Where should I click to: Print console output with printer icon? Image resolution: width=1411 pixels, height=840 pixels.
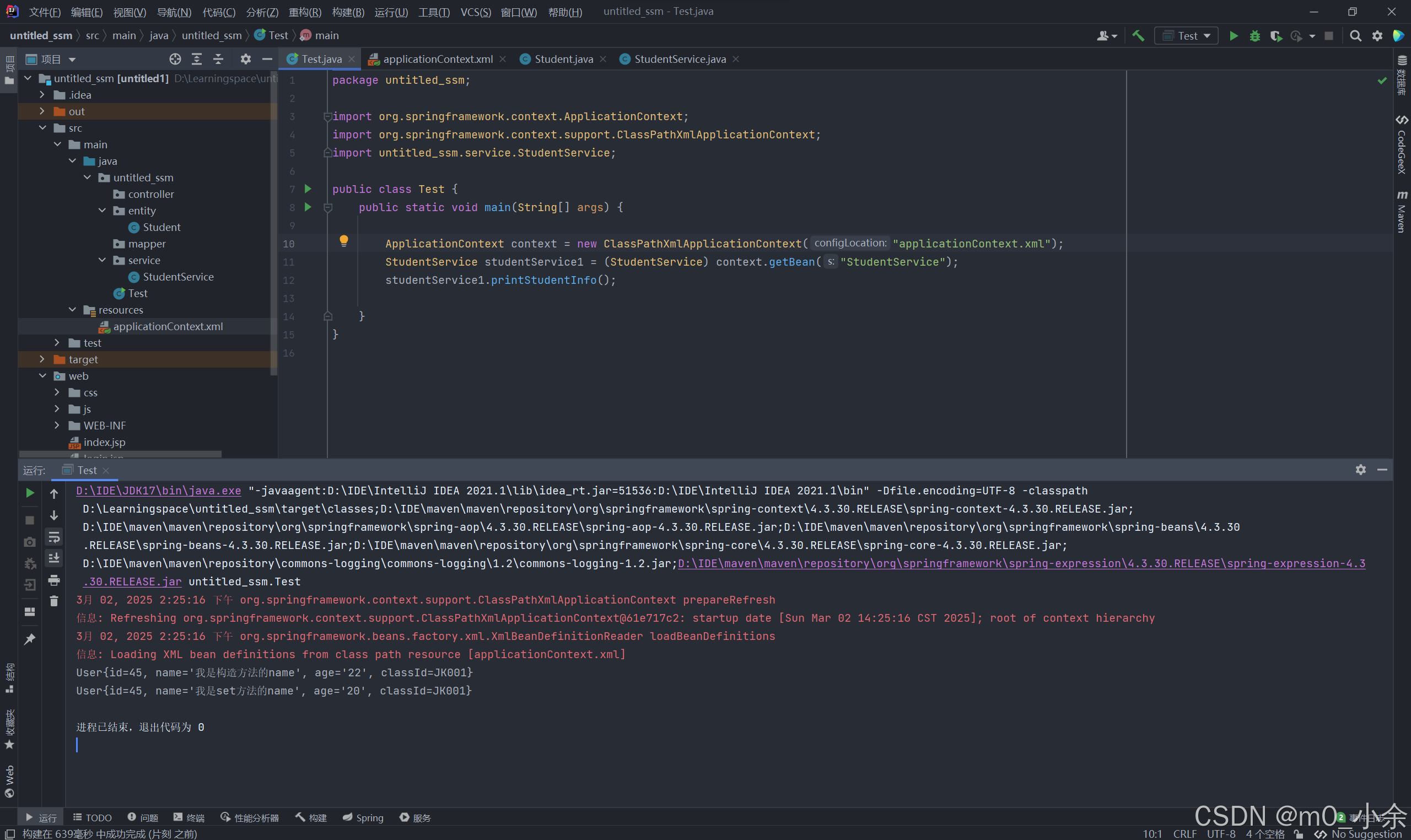(x=54, y=580)
